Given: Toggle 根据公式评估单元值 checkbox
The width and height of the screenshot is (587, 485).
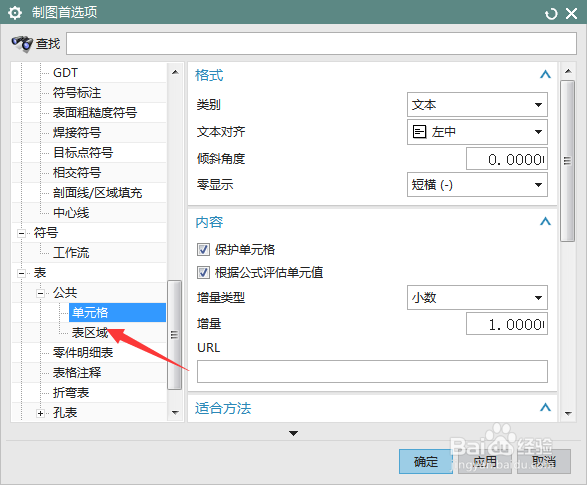Looking at the screenshot, I should (x=203, y=272).
